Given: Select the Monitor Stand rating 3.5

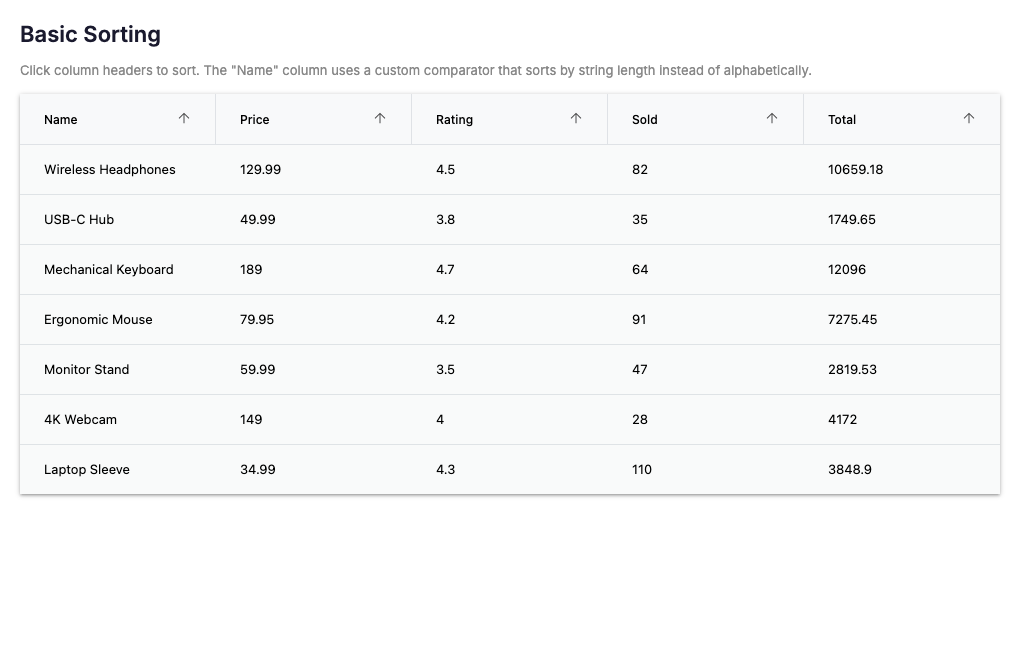Looking at the screenshot, I should click(x=445, y=370).
